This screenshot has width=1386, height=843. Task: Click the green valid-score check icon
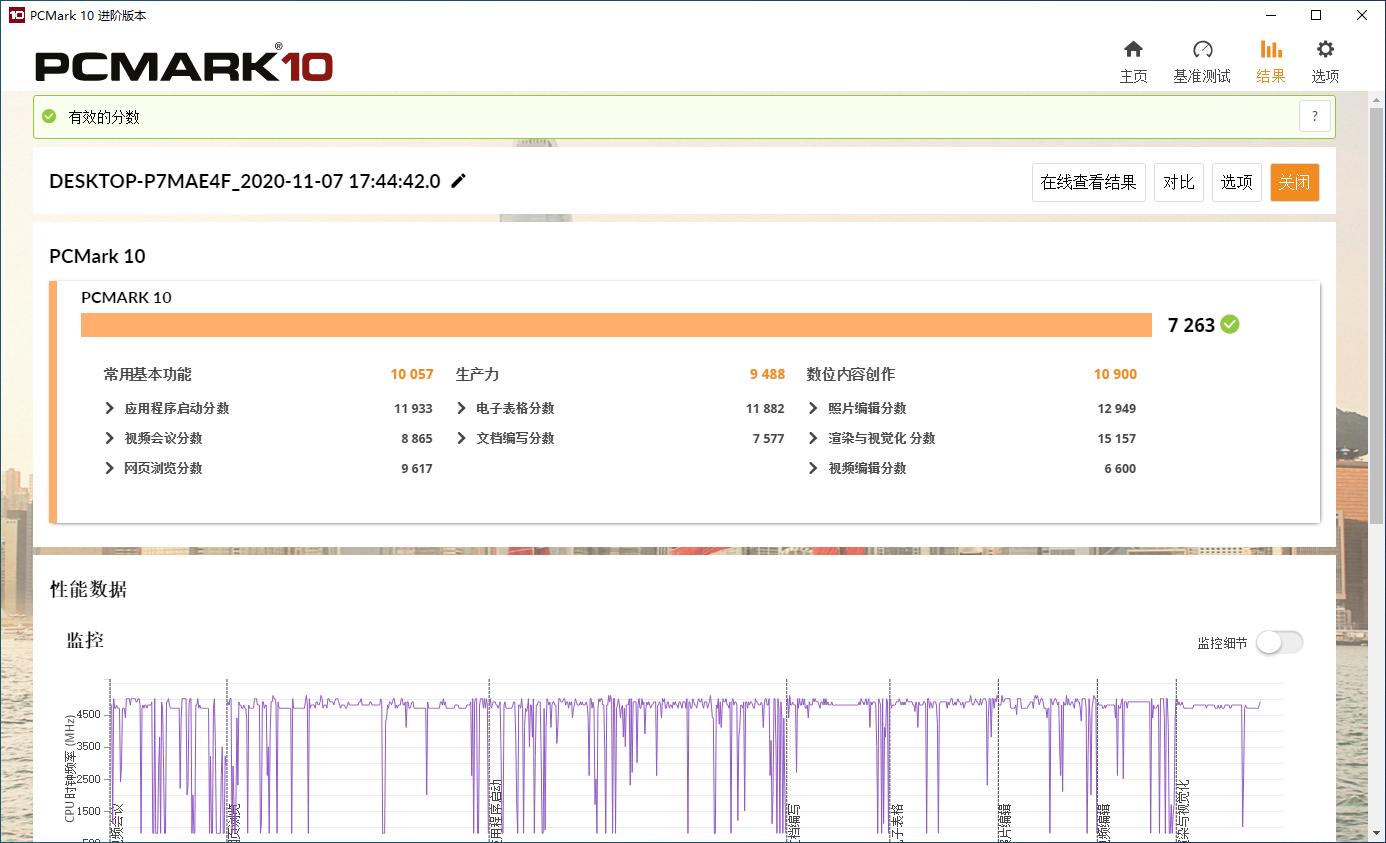coord(49,116)
